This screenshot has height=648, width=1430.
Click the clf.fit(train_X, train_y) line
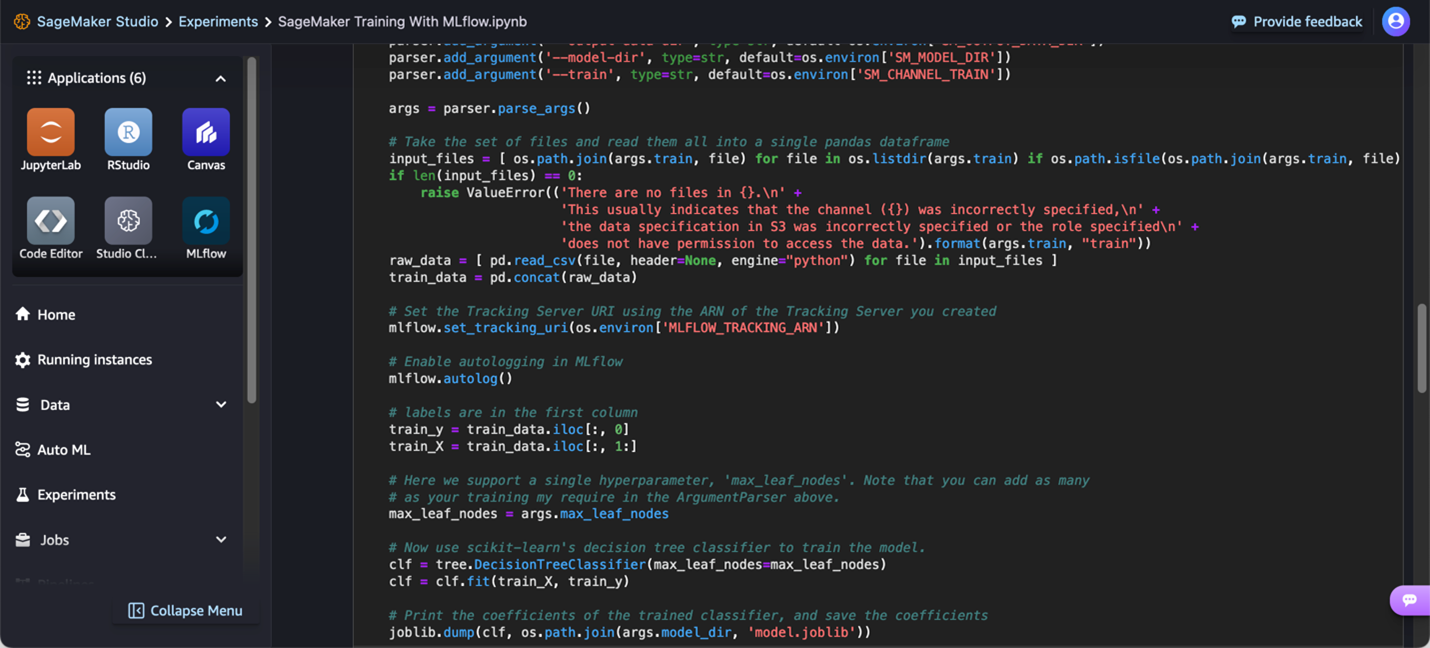(x=510, y=581)
